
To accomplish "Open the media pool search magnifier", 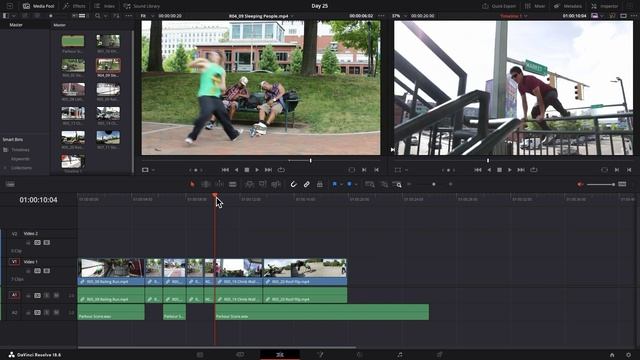I will [98, 16].
